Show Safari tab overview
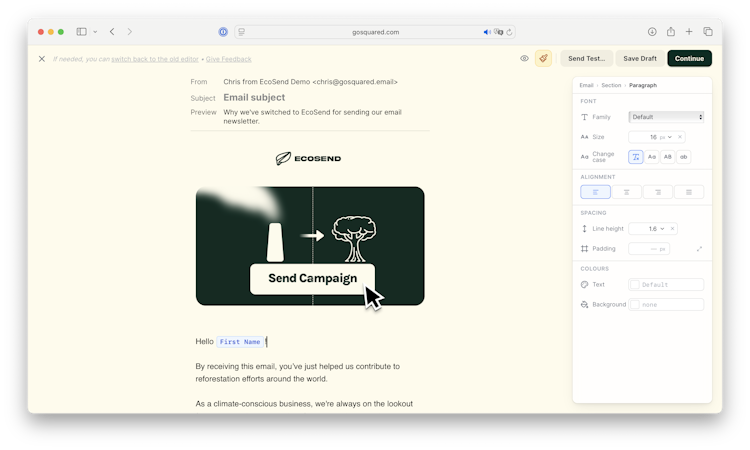Viewport: 750px width, 450px height. click(708, 32)
